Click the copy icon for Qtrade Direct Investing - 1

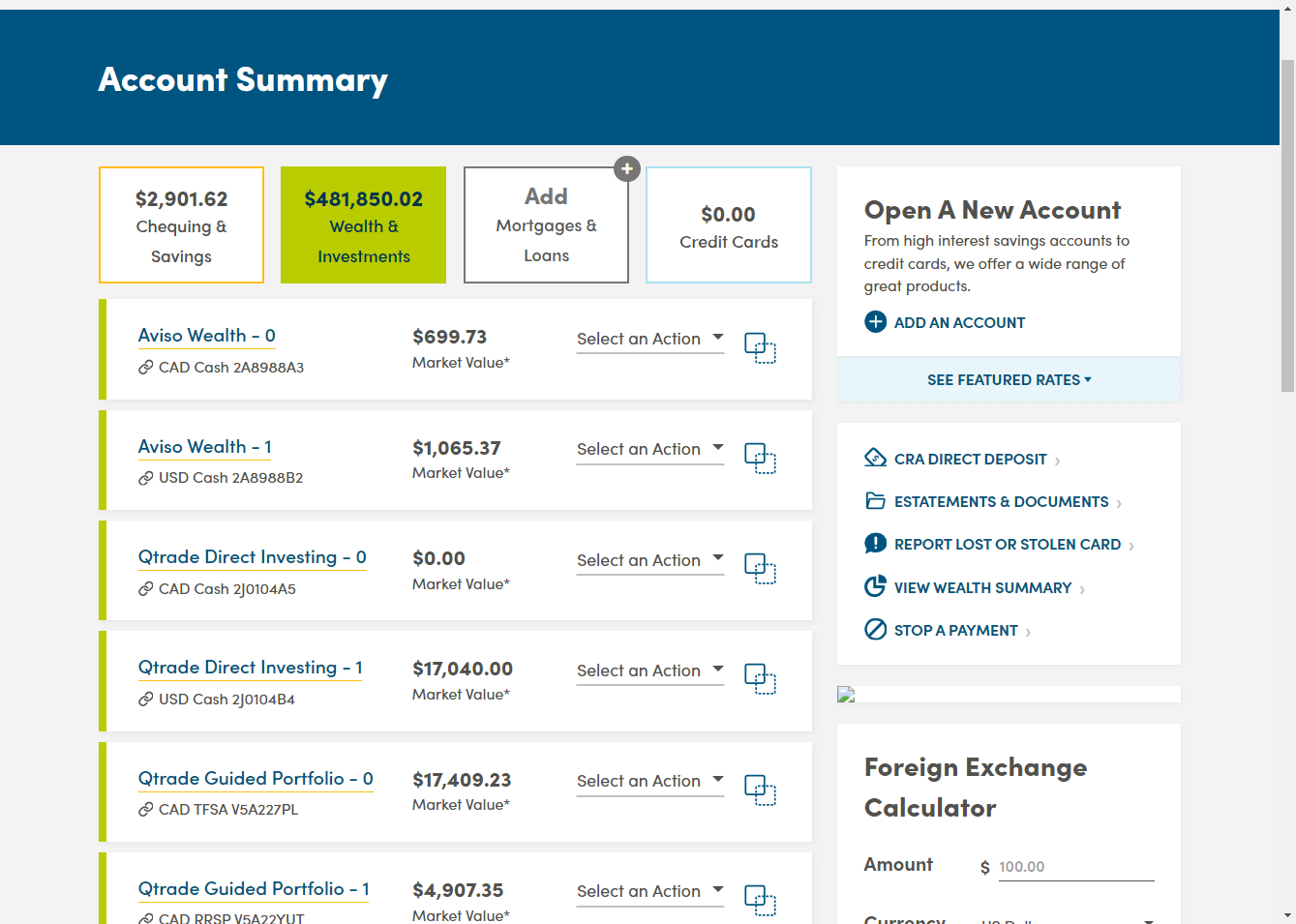(x=760, y=679)
